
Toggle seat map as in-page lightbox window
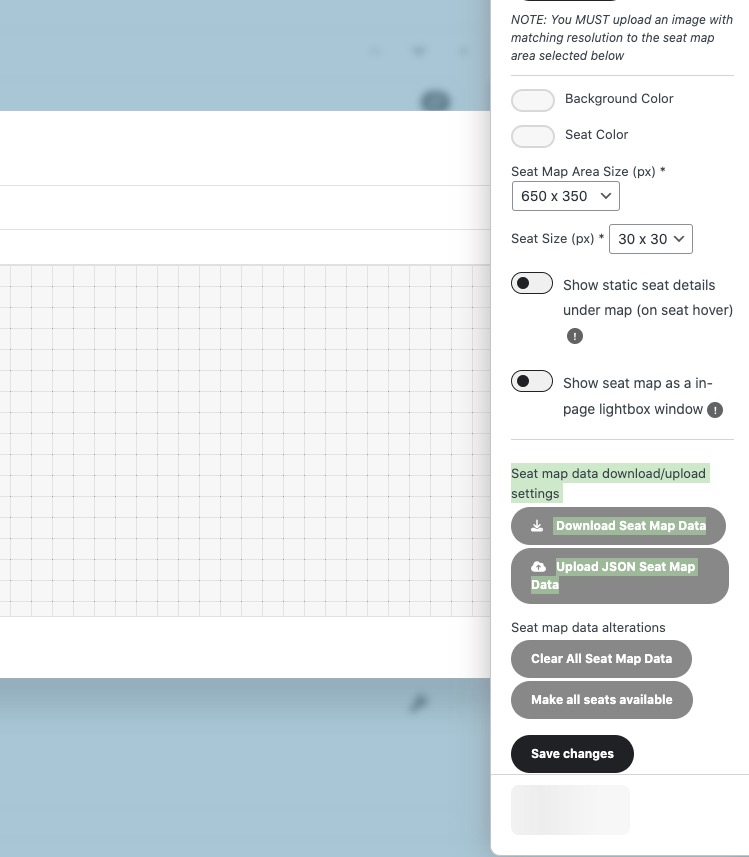pos(532,382)
